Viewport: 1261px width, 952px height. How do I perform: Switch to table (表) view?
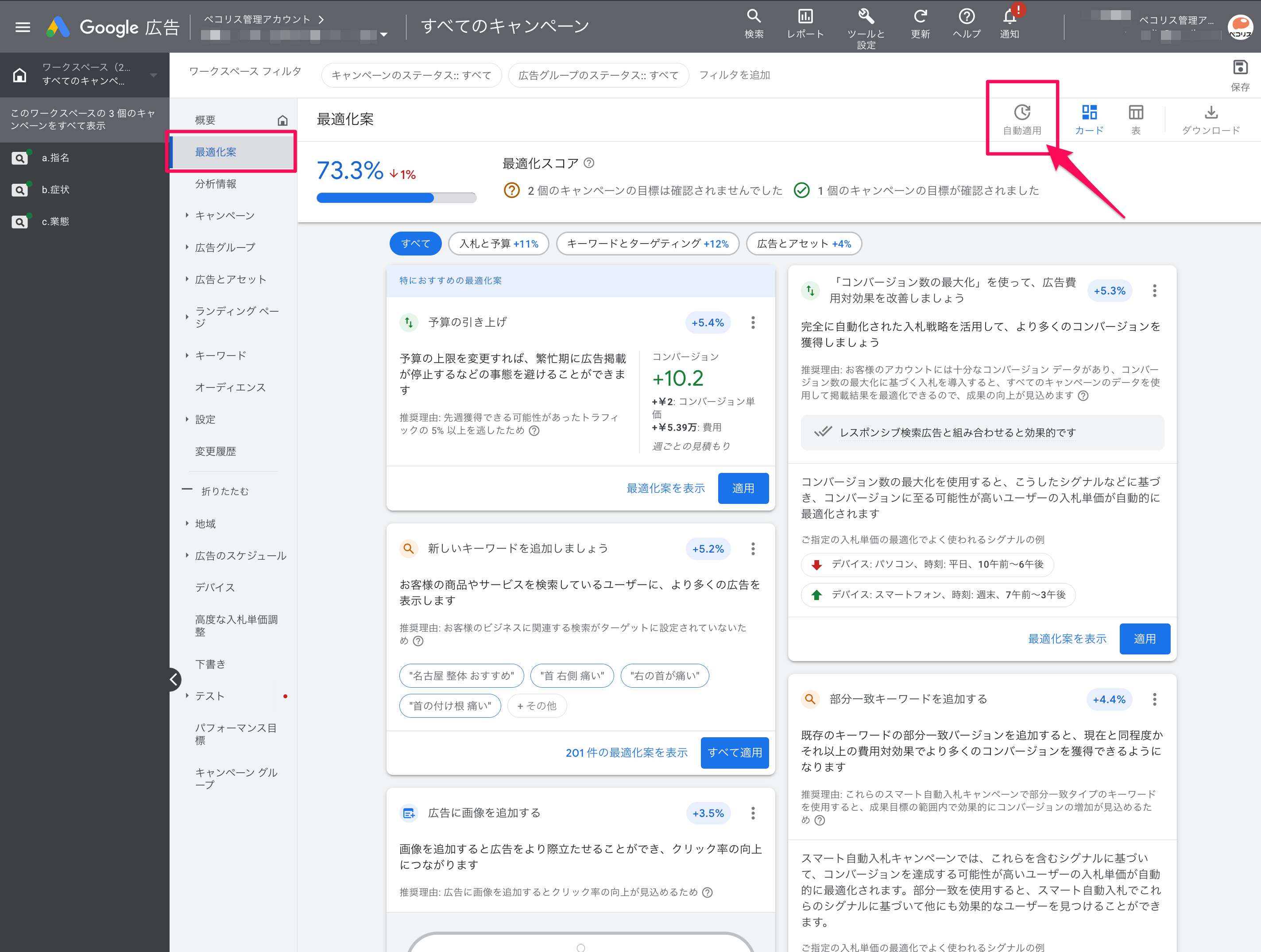[x=1136, y=112]
